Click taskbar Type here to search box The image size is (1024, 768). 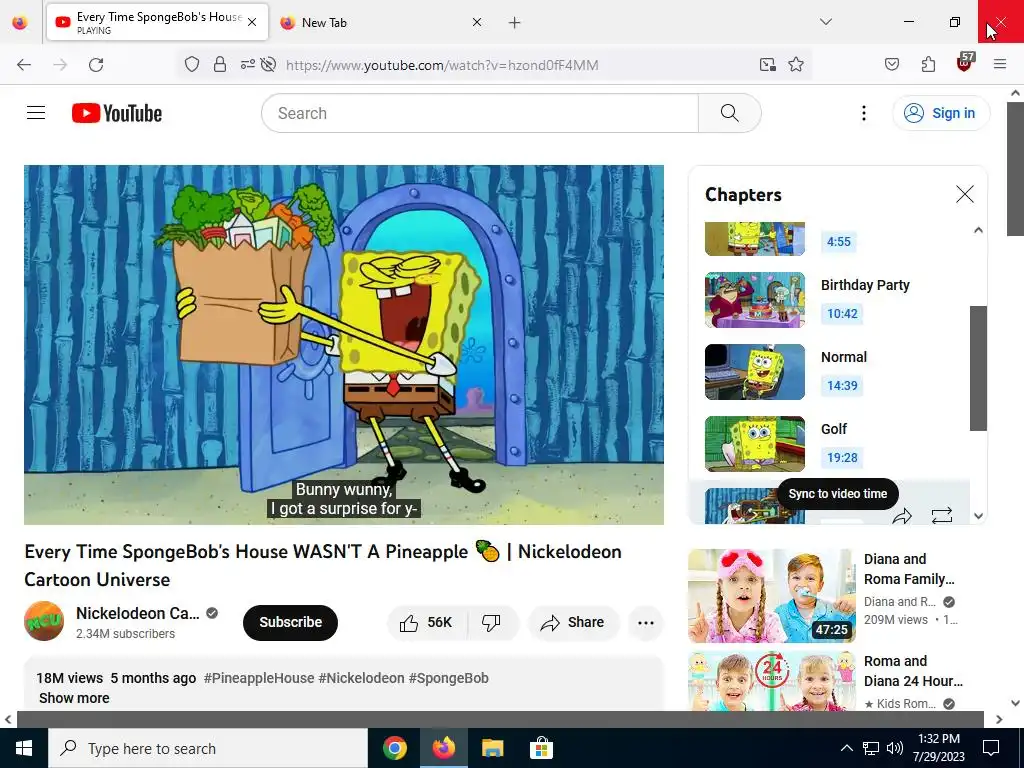(x=208, y=748)
